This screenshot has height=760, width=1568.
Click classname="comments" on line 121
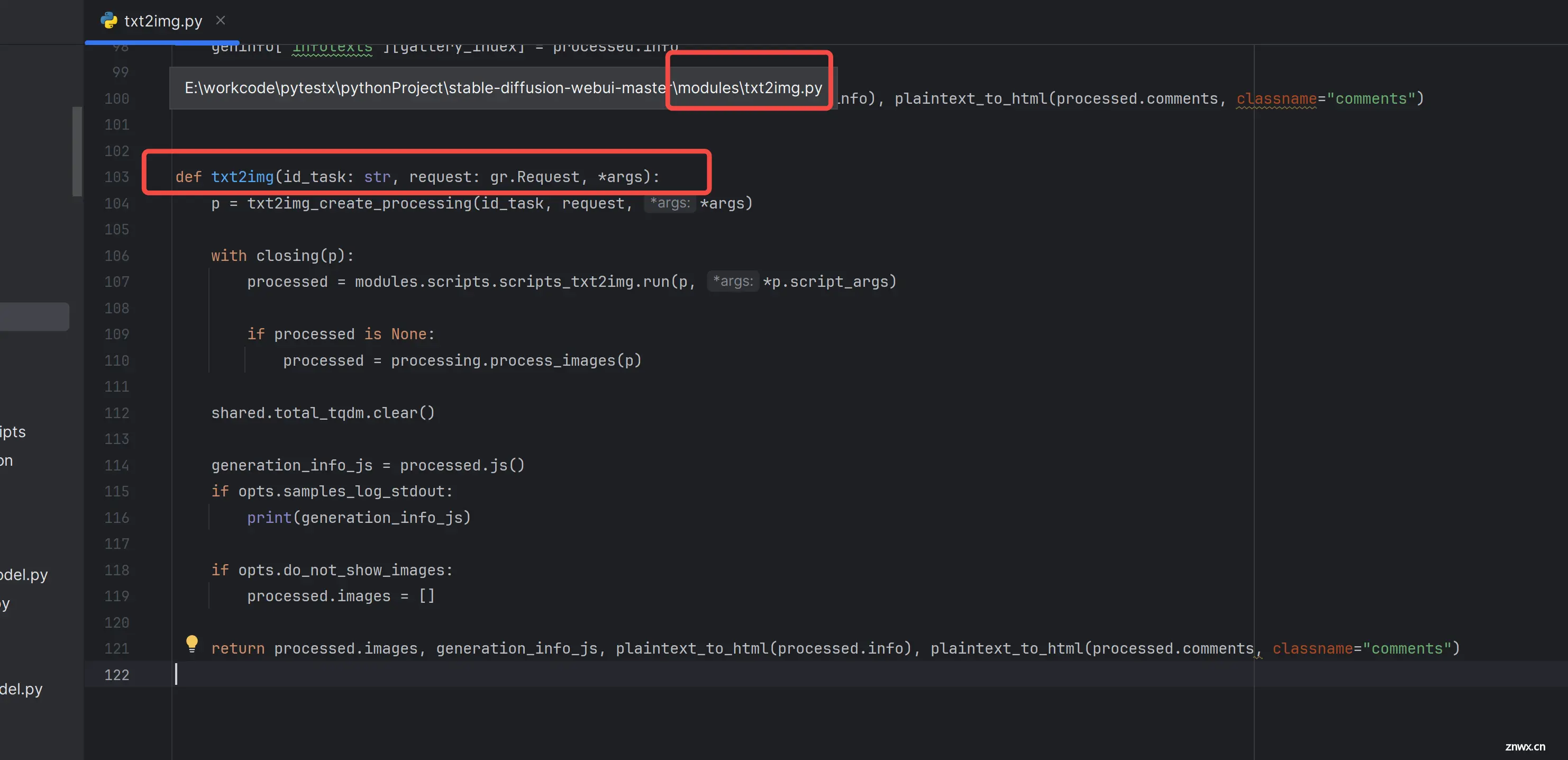click(1362, 648)
